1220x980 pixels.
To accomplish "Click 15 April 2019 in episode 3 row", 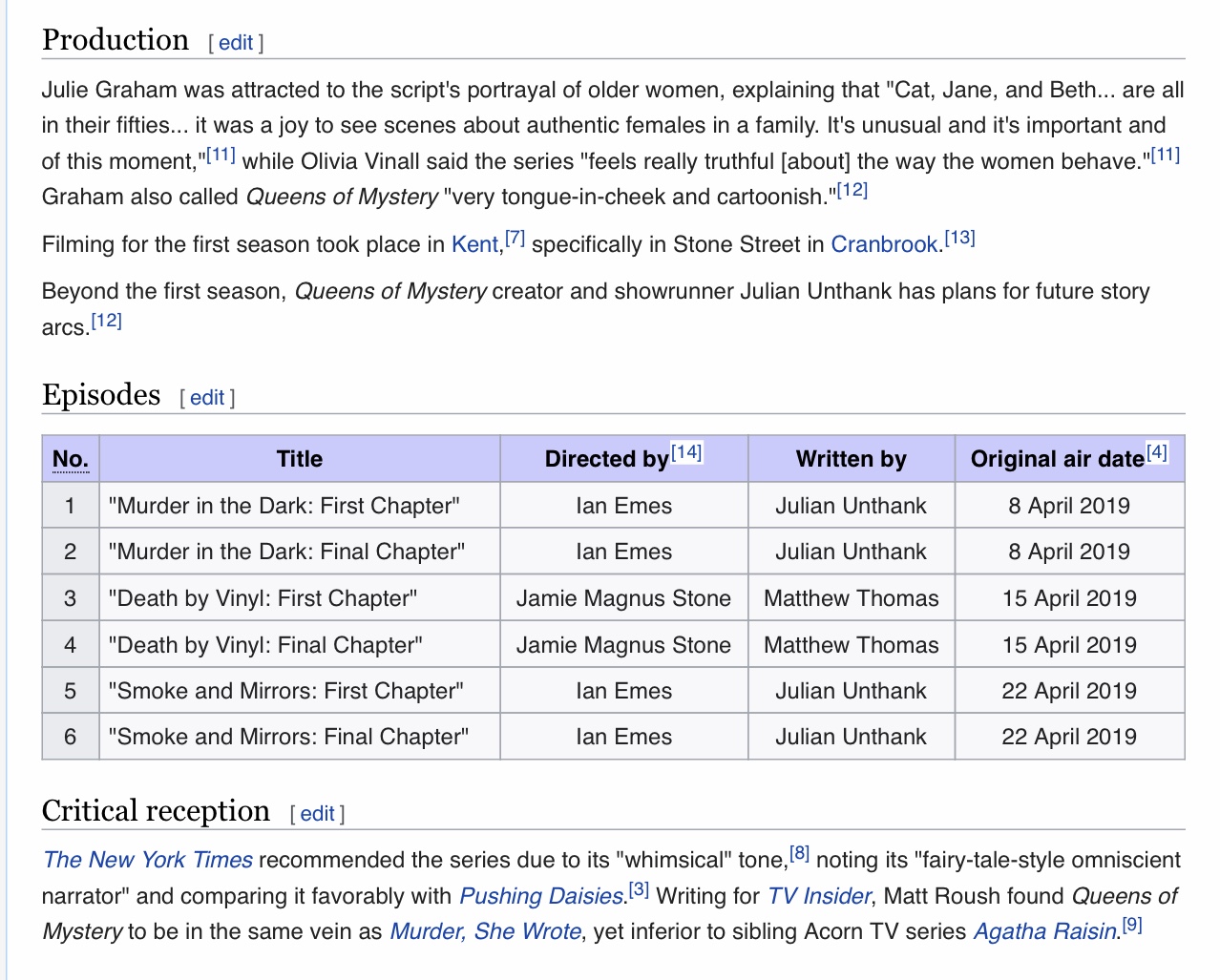I will coord(1069,598).
